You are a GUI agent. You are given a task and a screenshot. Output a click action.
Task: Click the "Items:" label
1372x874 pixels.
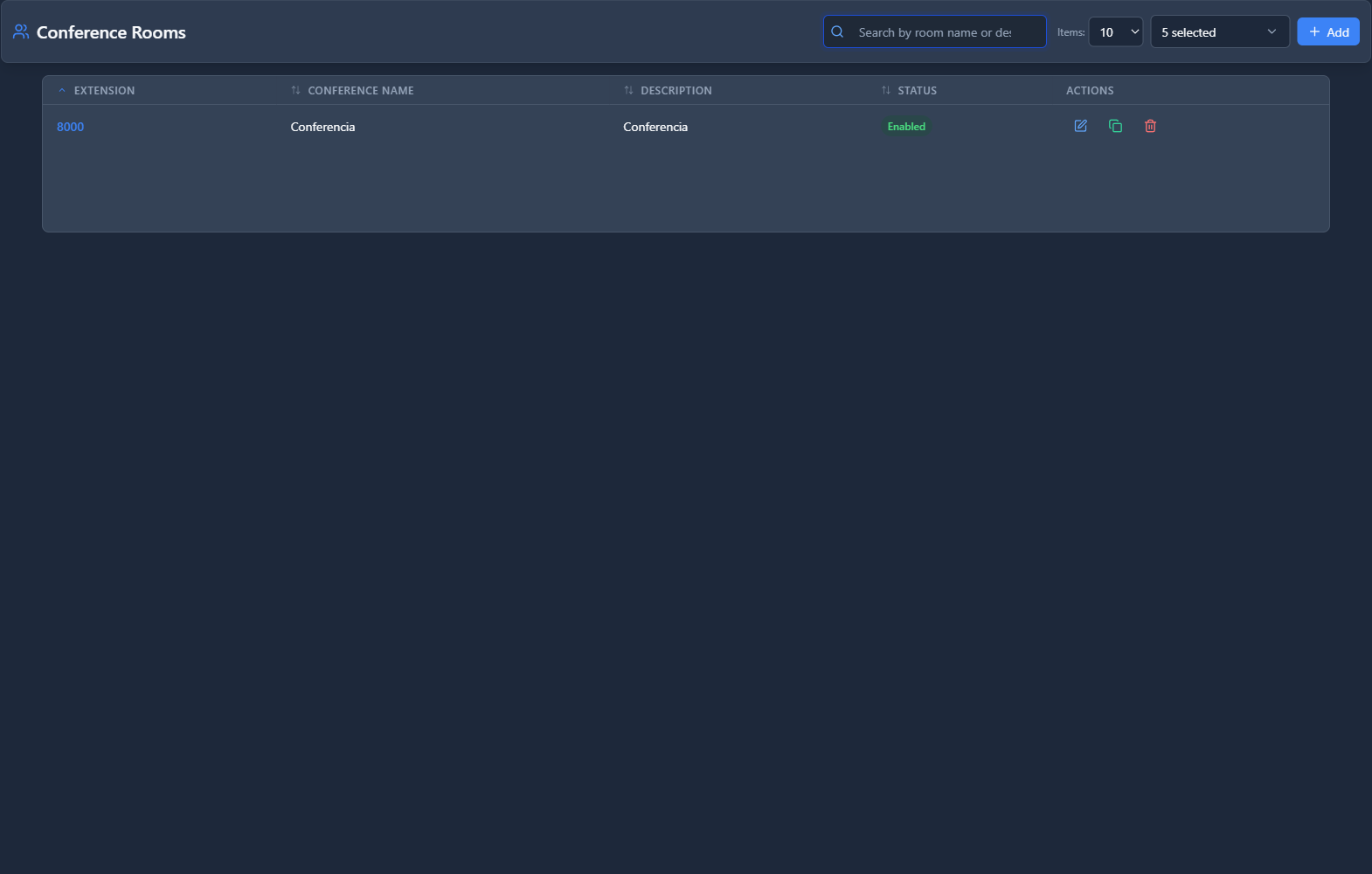pos(1071,32)
